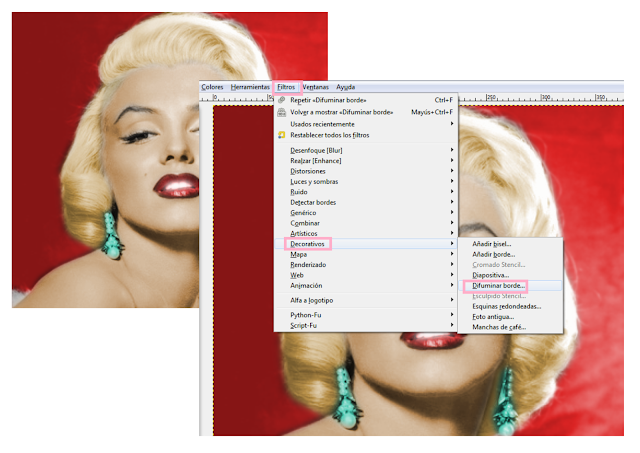Expand the Distorsiones submenu
Image resolution: width=640 pixels, height=453 pixels.
click(366, 171)
